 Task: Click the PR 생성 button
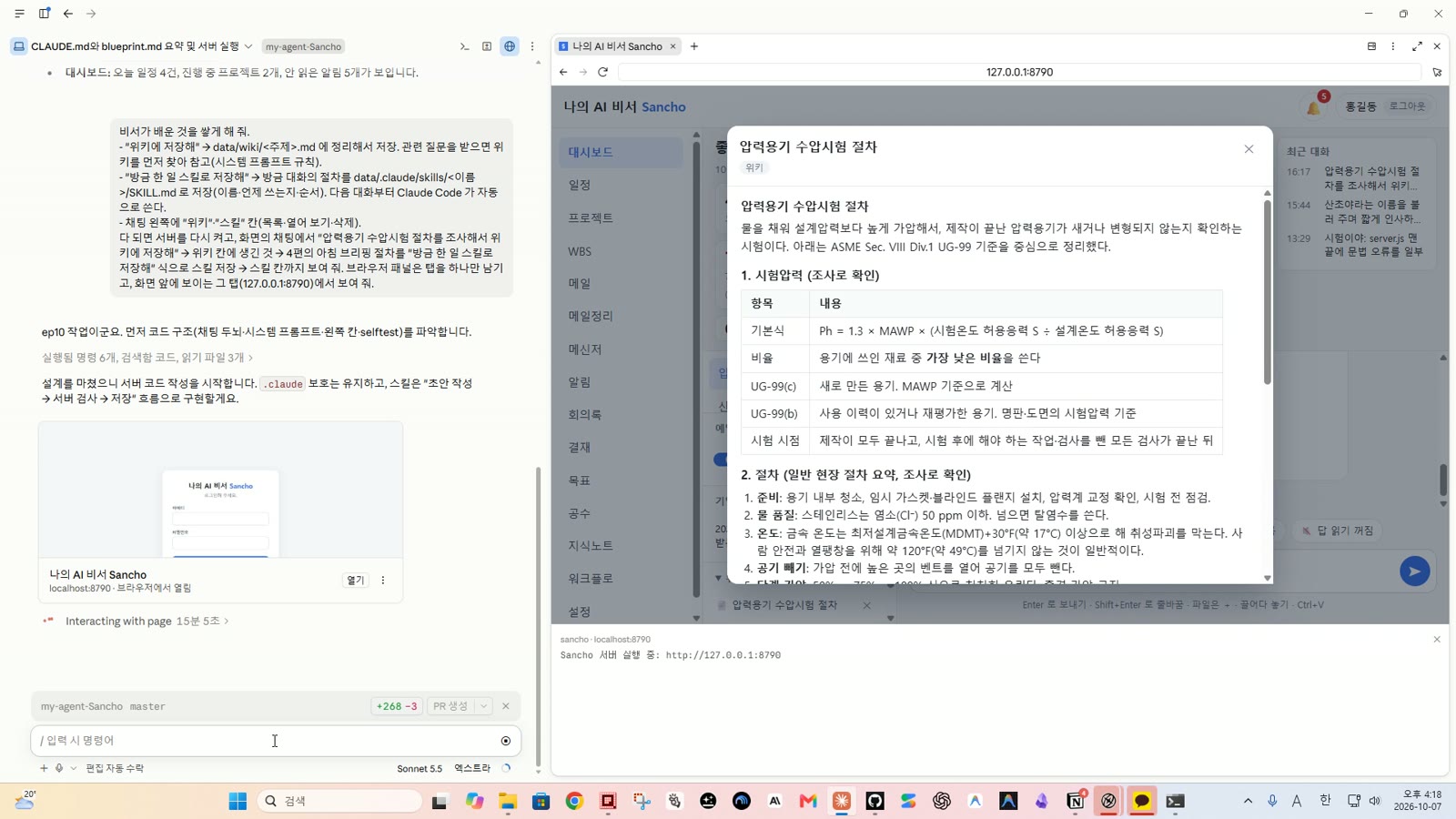point(450,706)
